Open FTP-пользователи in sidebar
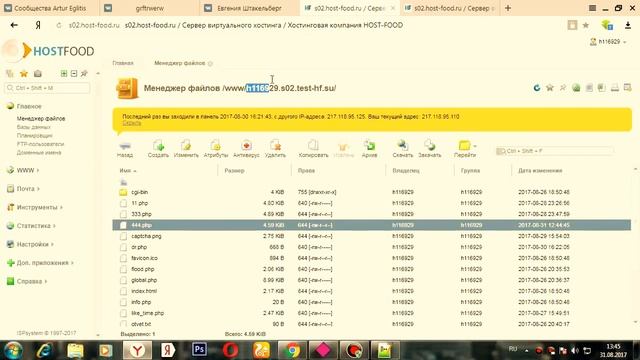Viewport: 640px width, 360px height. [40, 144]
